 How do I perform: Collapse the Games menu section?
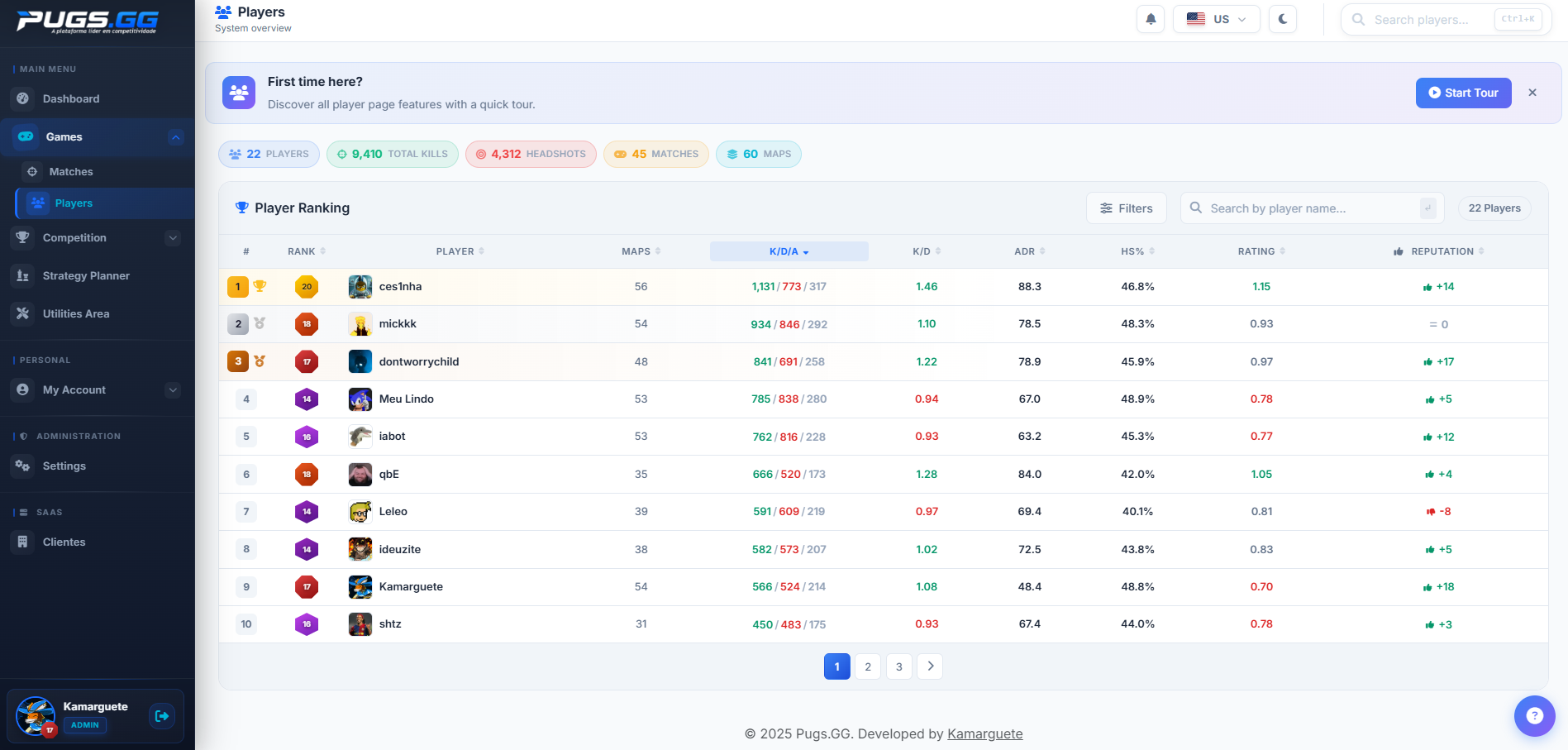click(175, 137)
